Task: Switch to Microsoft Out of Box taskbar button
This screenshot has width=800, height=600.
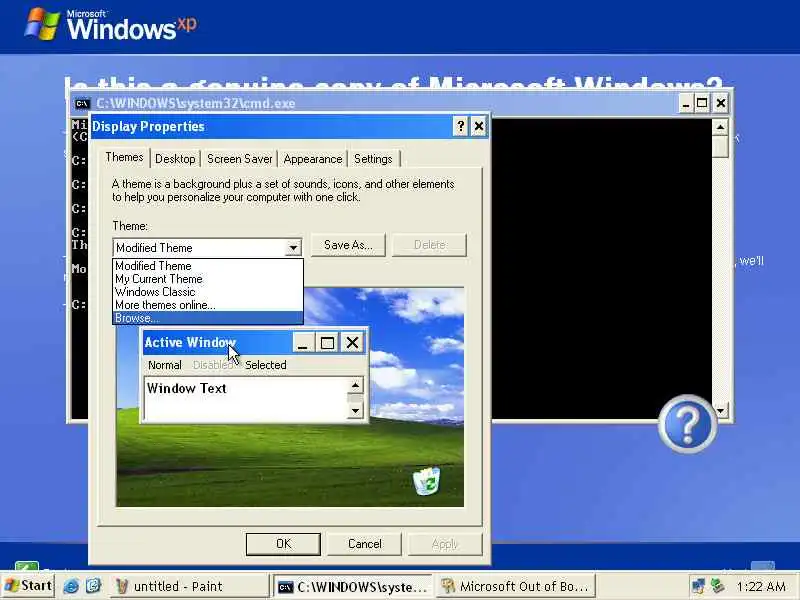Action: [515, 586]
